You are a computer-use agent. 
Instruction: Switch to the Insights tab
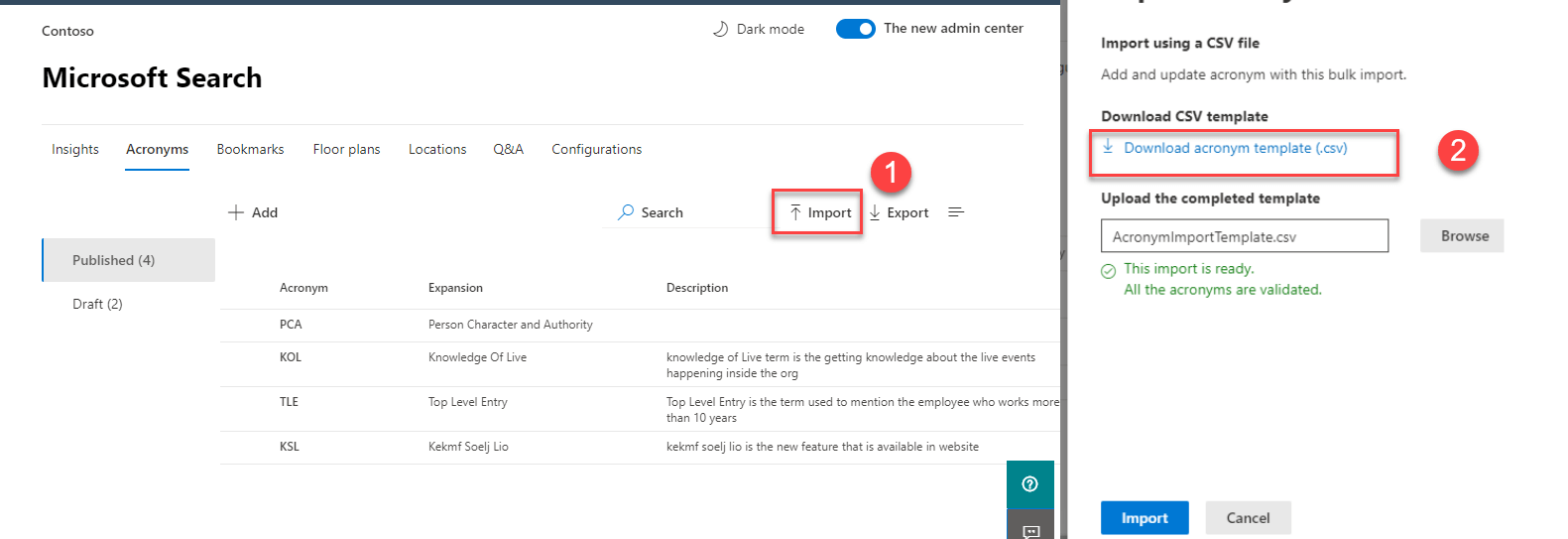(75, 149)
